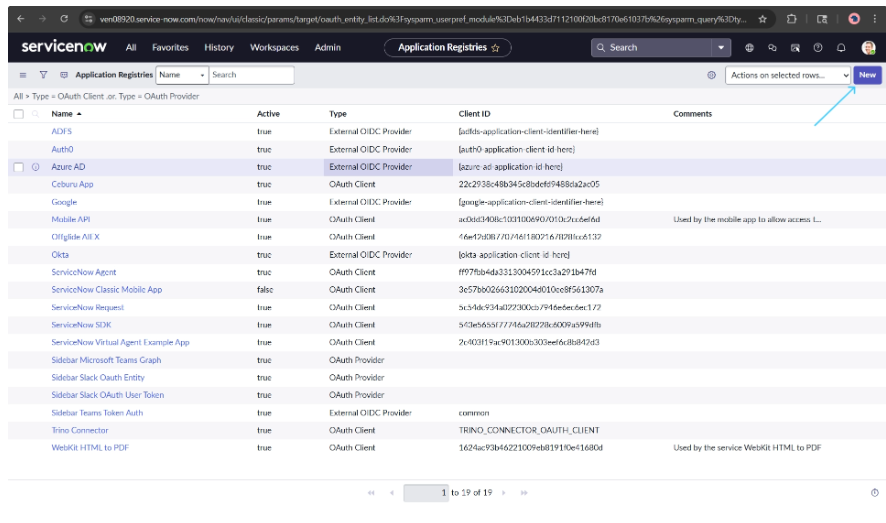Click the New button
The height and width of the screenshot is (523, 886).
[867, 75]
